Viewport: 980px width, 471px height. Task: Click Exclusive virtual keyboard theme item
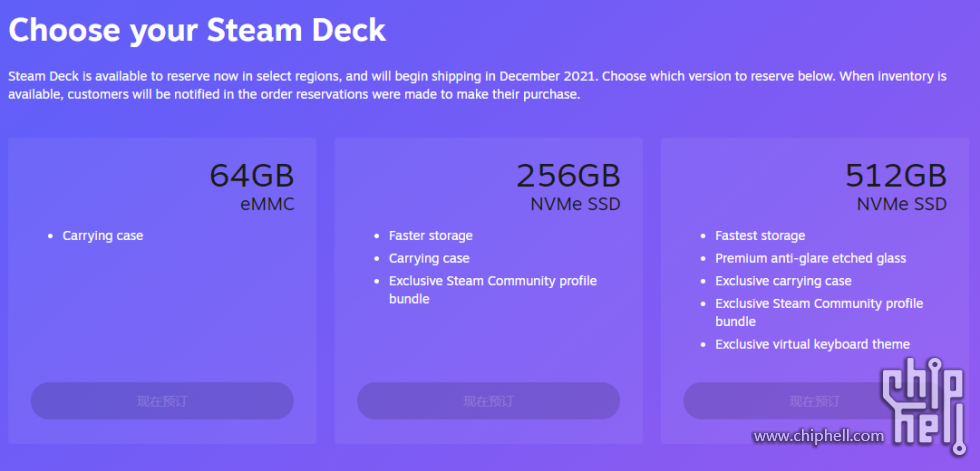(x=812, y=344)
